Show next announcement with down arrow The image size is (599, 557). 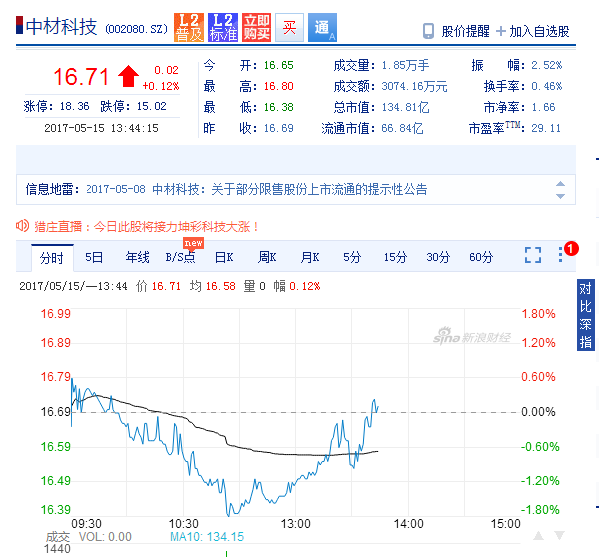[x=560, y=196]
